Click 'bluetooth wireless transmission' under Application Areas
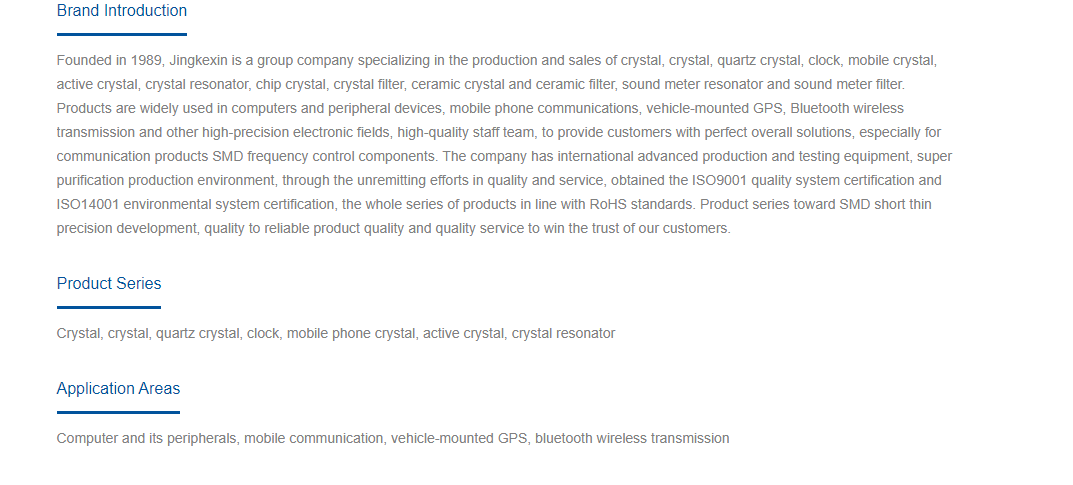Viewport: 1073px width, 485px height. pos(632,438)
